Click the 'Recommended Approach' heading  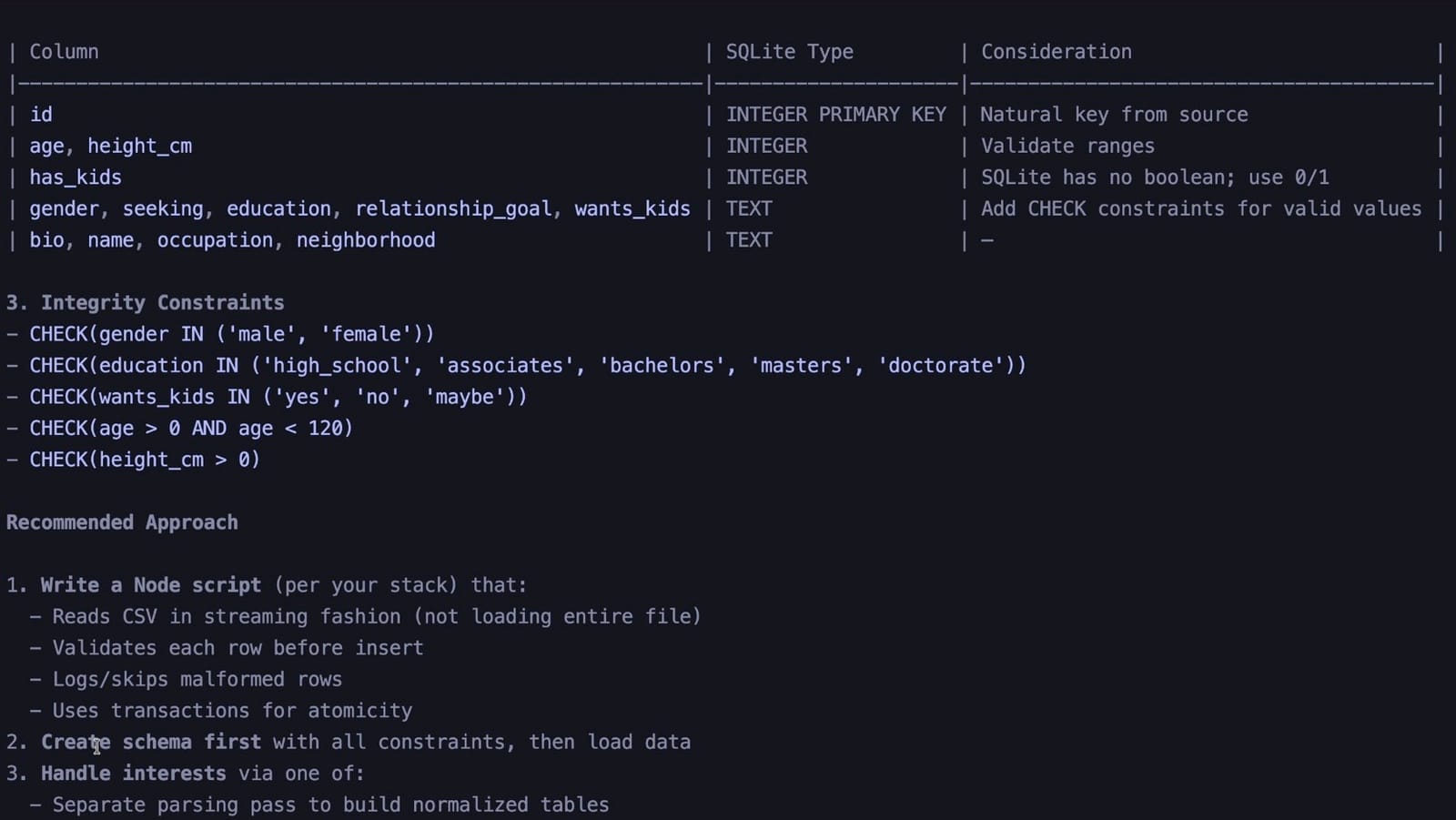coord(121,522)
